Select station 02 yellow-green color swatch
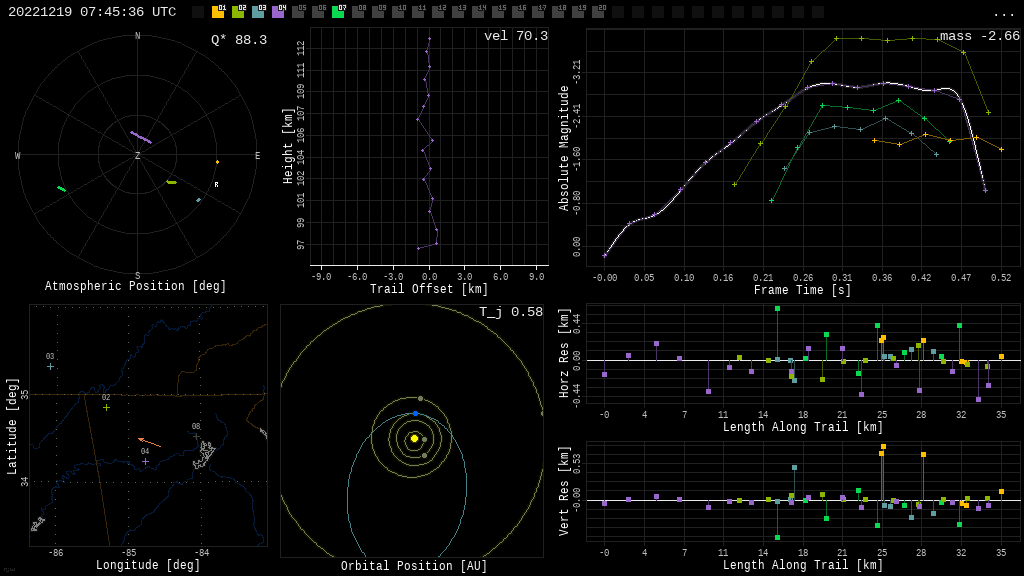The width and height of the screenshot is (1024, 576). click(238, 12)
